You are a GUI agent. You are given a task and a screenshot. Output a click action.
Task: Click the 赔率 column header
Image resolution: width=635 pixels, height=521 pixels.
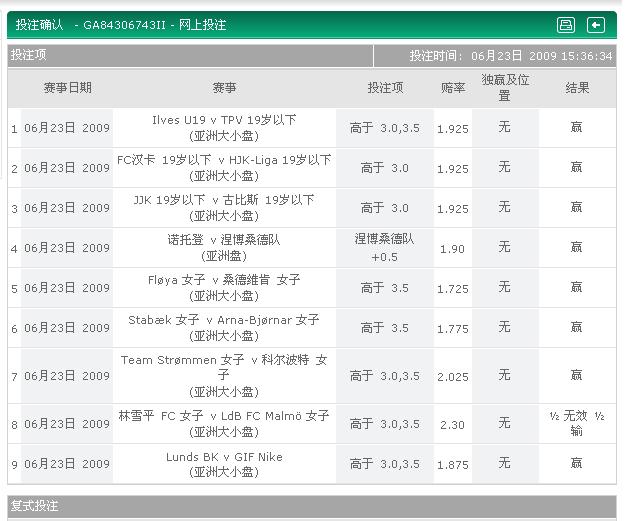(453, 87)
